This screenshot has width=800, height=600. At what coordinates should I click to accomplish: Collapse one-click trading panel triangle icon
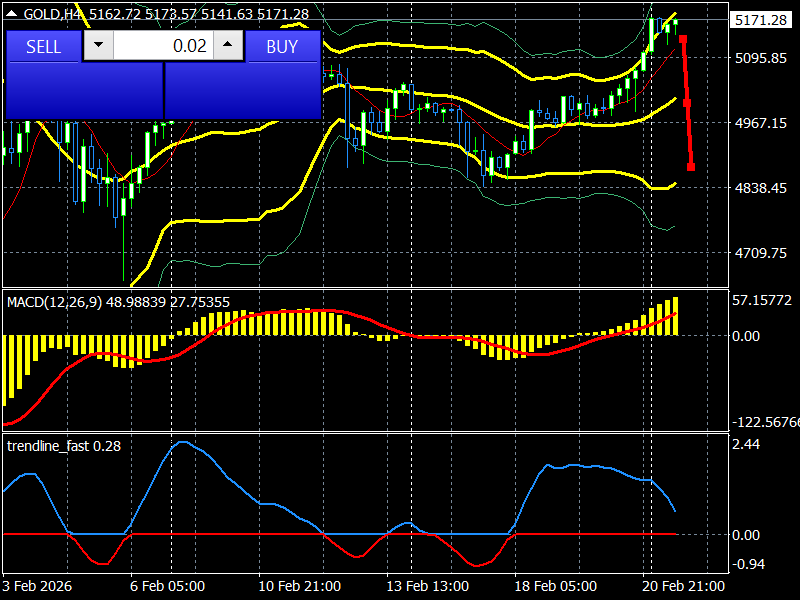[12, 14]
